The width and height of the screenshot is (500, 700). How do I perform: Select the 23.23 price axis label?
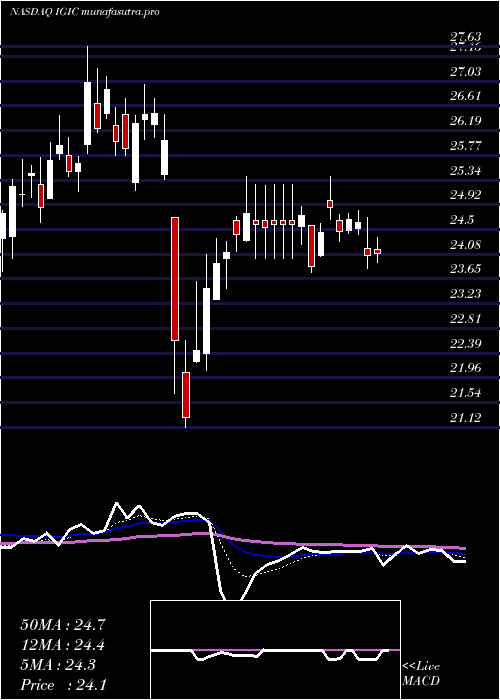(x=466, y=294)
